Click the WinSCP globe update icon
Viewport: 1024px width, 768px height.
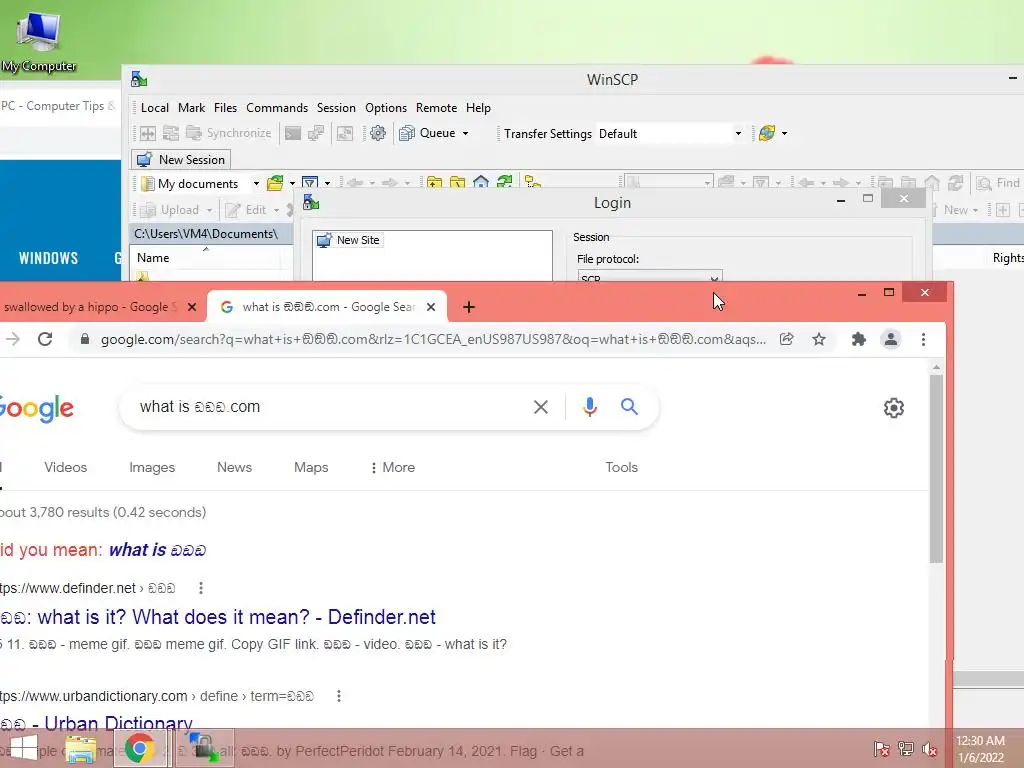(x=767, y=133)
